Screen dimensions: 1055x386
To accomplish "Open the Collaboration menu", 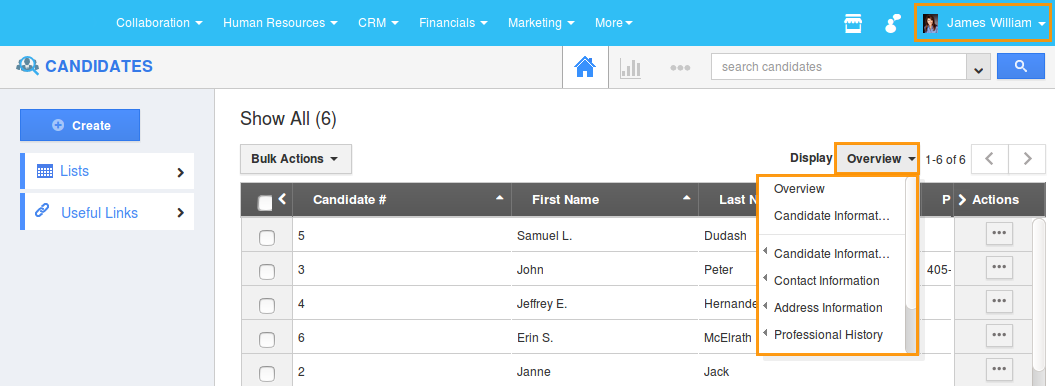I will [159, 23].
